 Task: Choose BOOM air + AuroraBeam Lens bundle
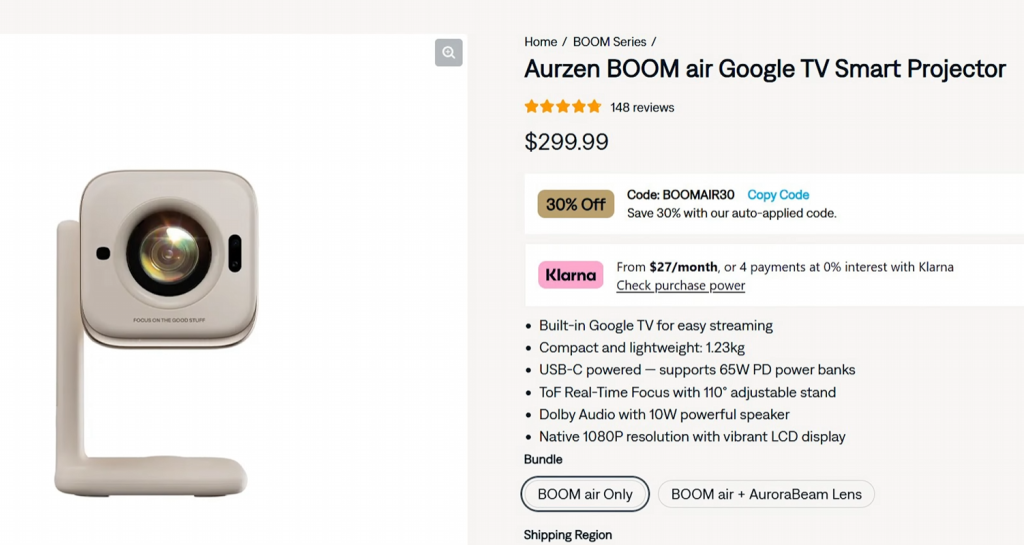coord(766,494)
